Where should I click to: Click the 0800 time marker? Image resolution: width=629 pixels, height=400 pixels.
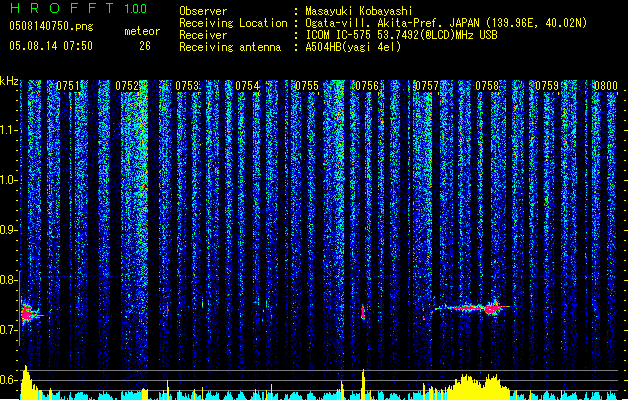coord(606,86)
